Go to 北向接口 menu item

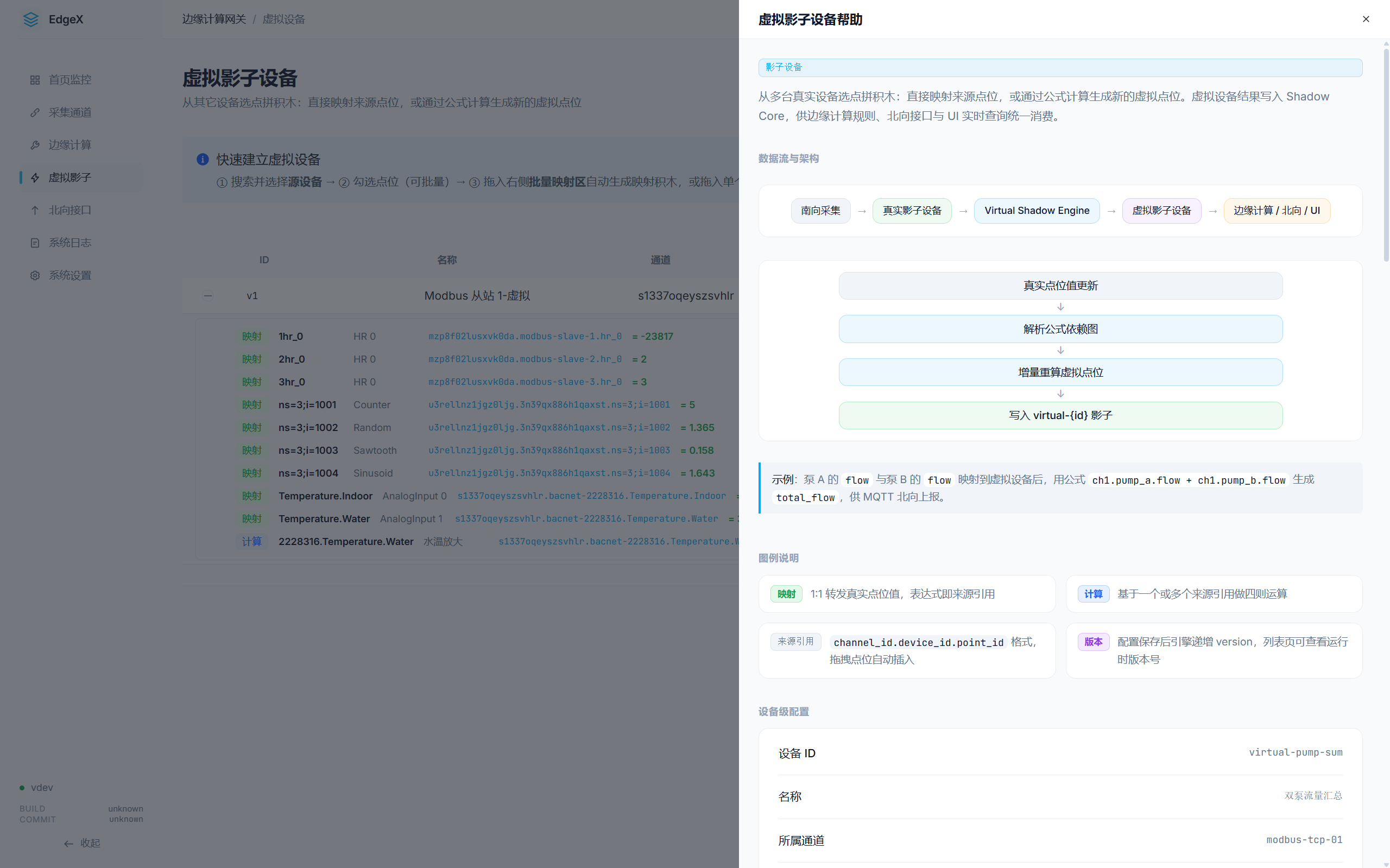coord(81,210)
